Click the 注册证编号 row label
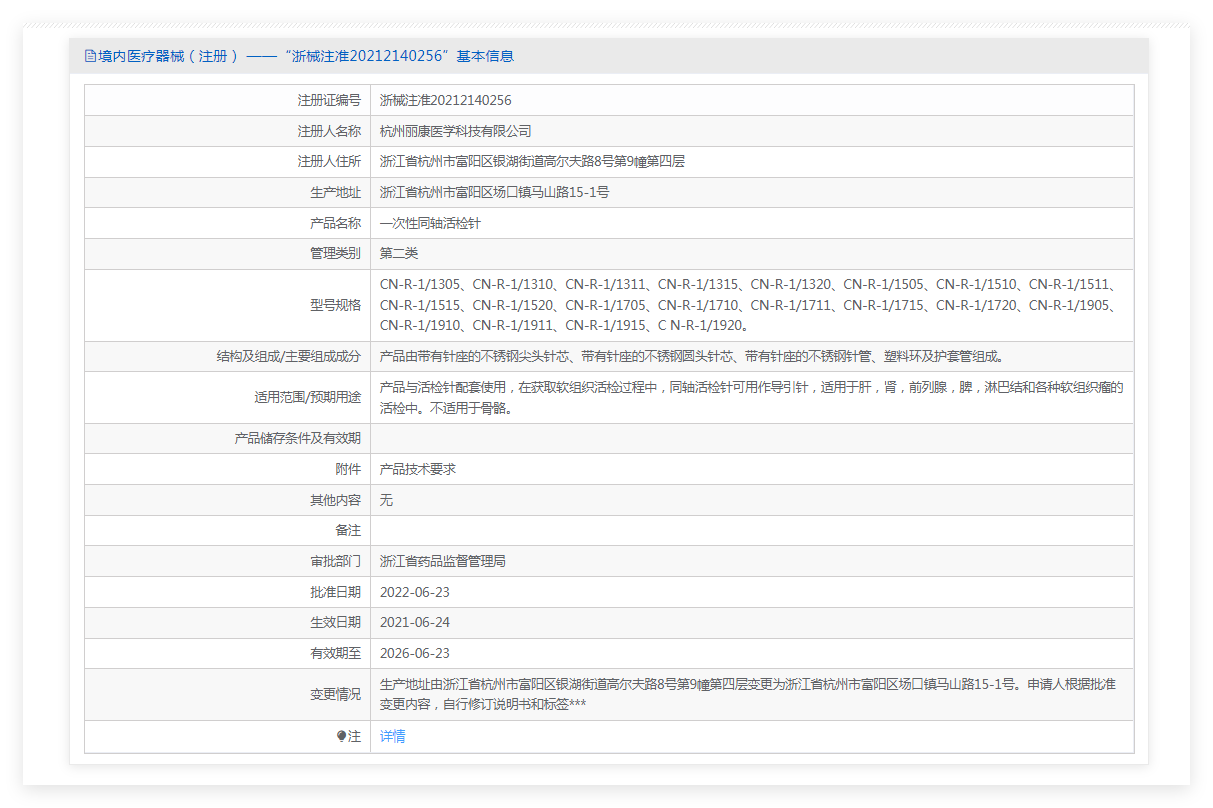 329,100
